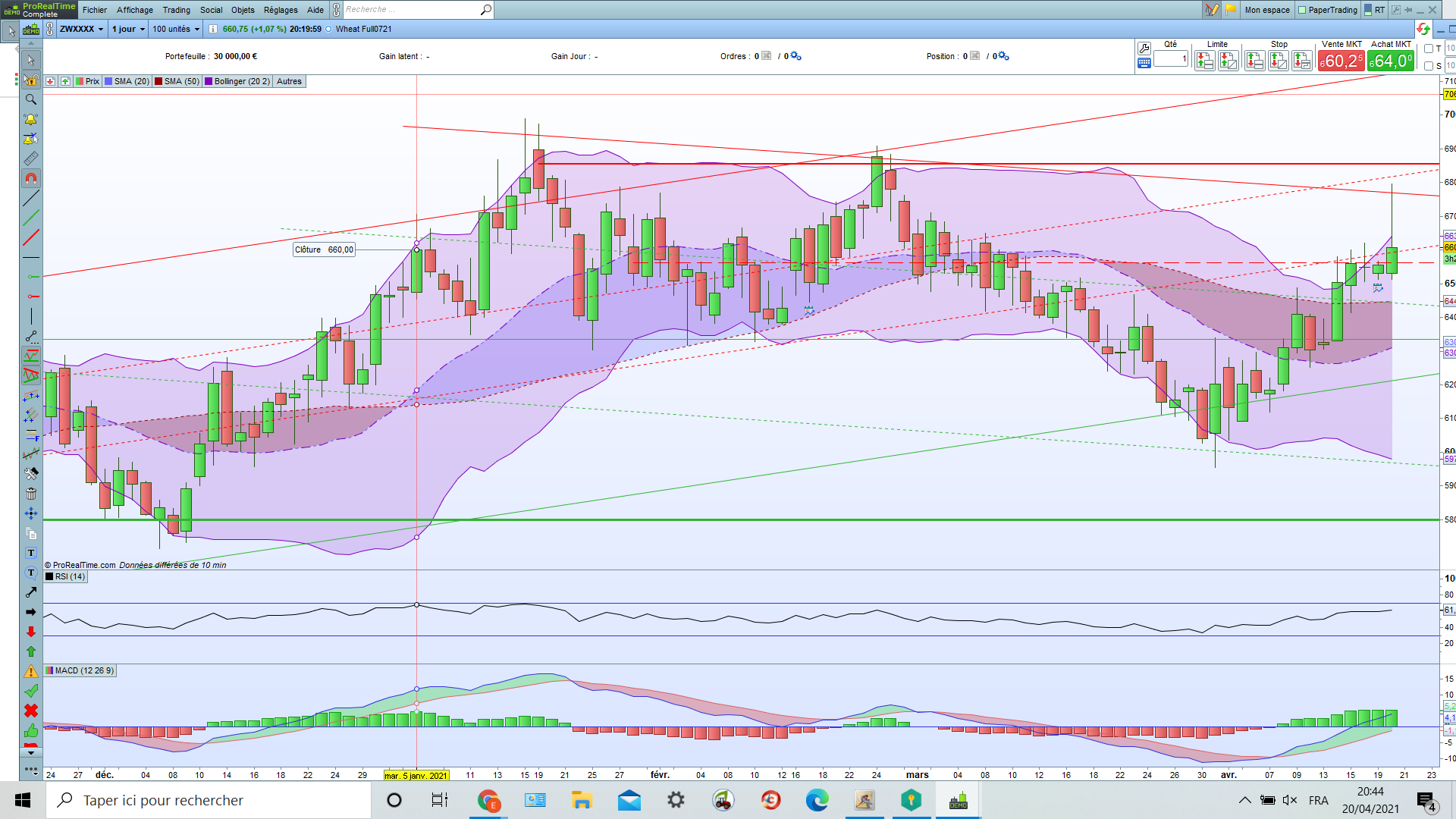Open the ZWXXXX ticker dropdown

click(x=81, y=29)
